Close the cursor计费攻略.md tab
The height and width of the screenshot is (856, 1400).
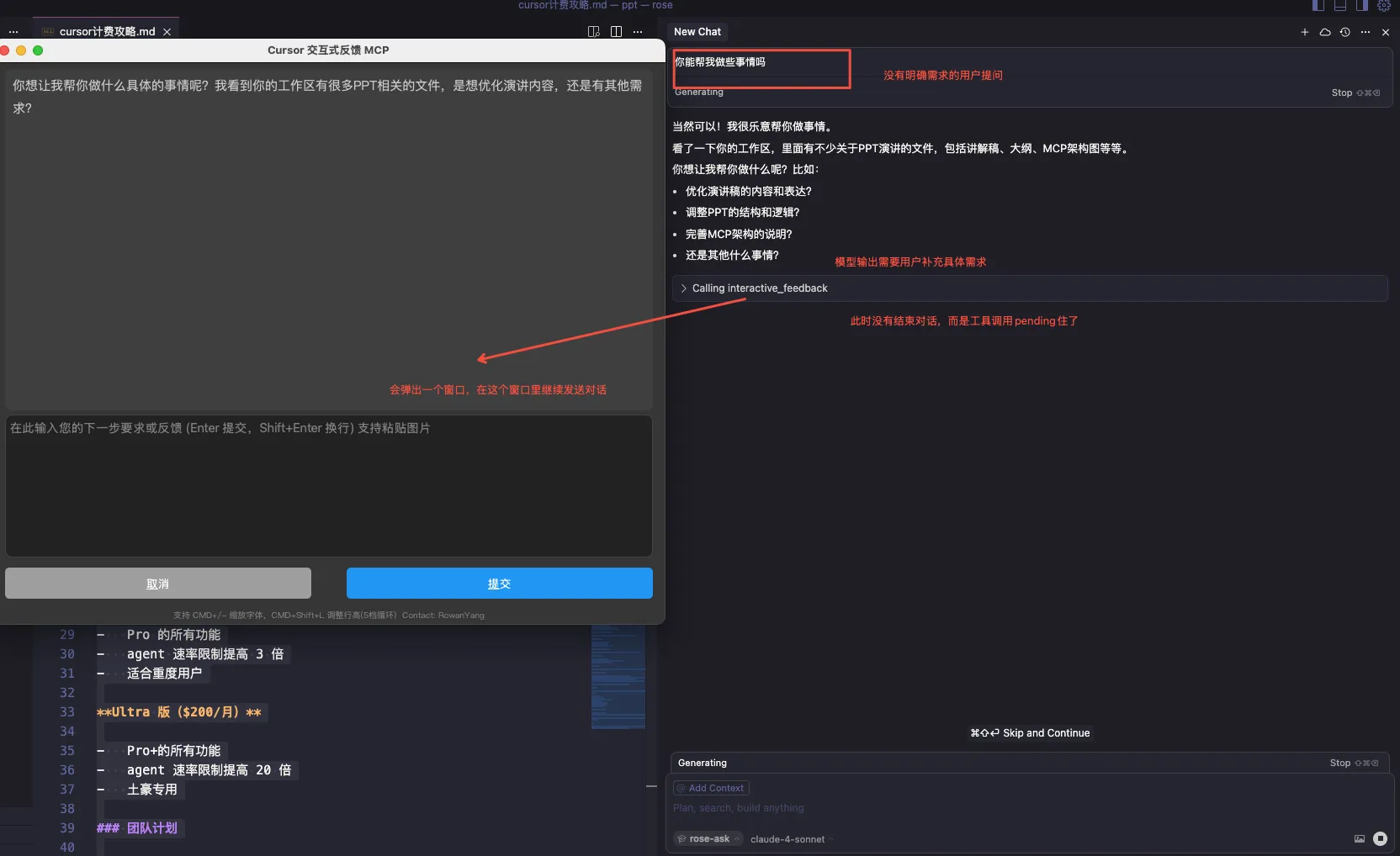167,32
